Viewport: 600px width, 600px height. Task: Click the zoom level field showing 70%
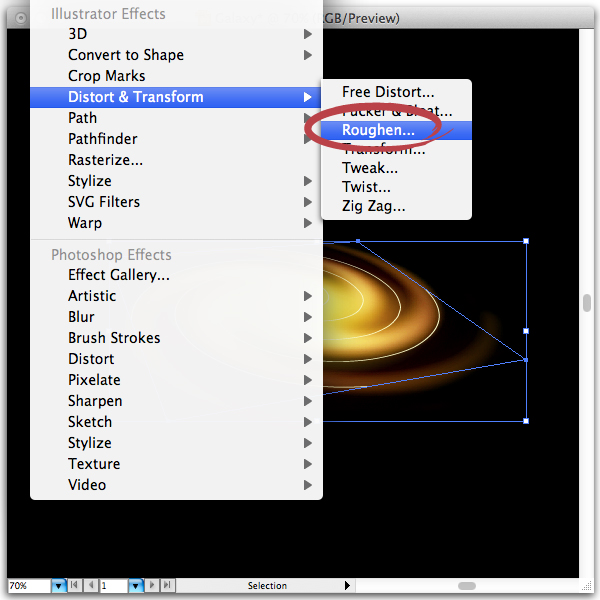29,586
